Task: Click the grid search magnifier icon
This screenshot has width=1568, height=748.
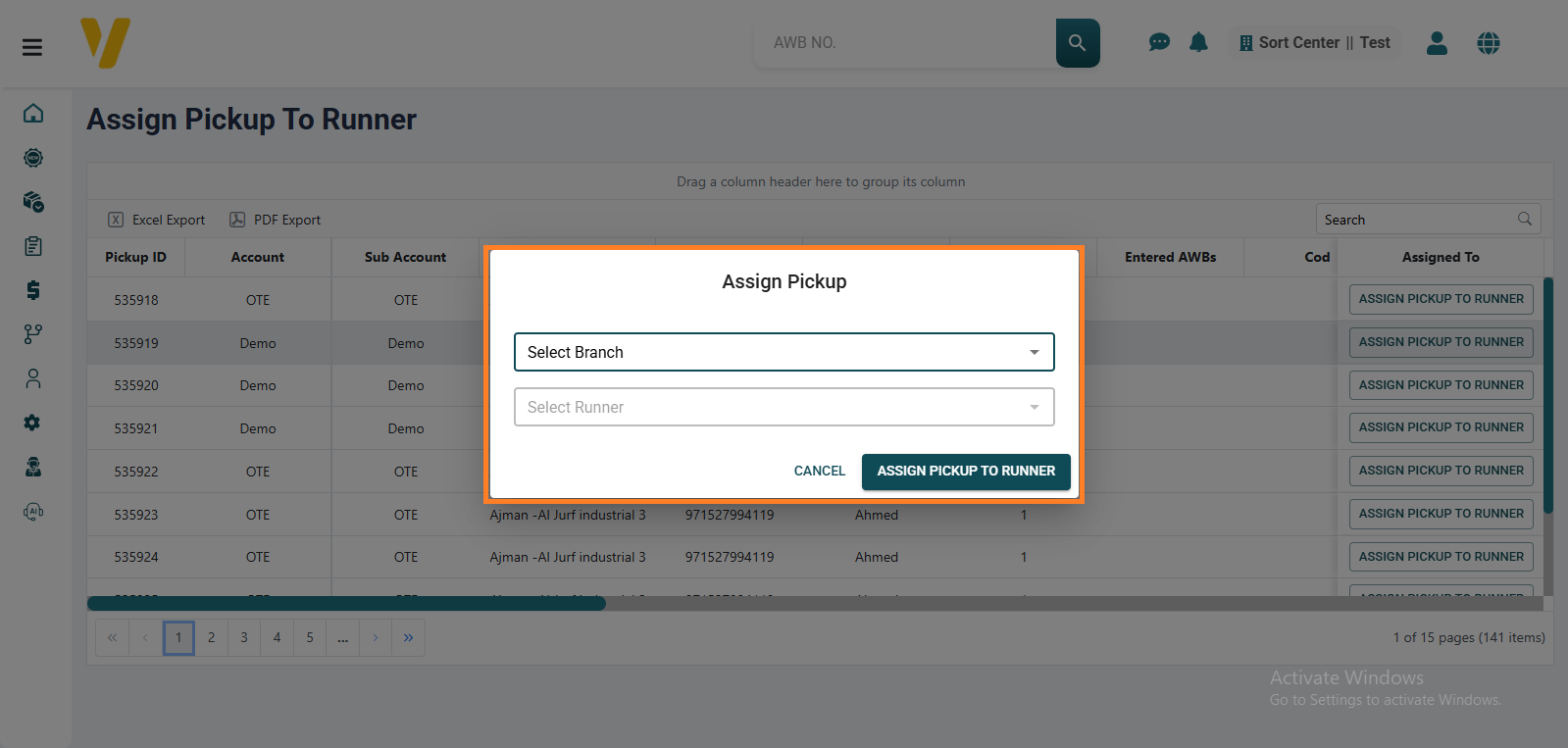Action: click(1525, 219)
